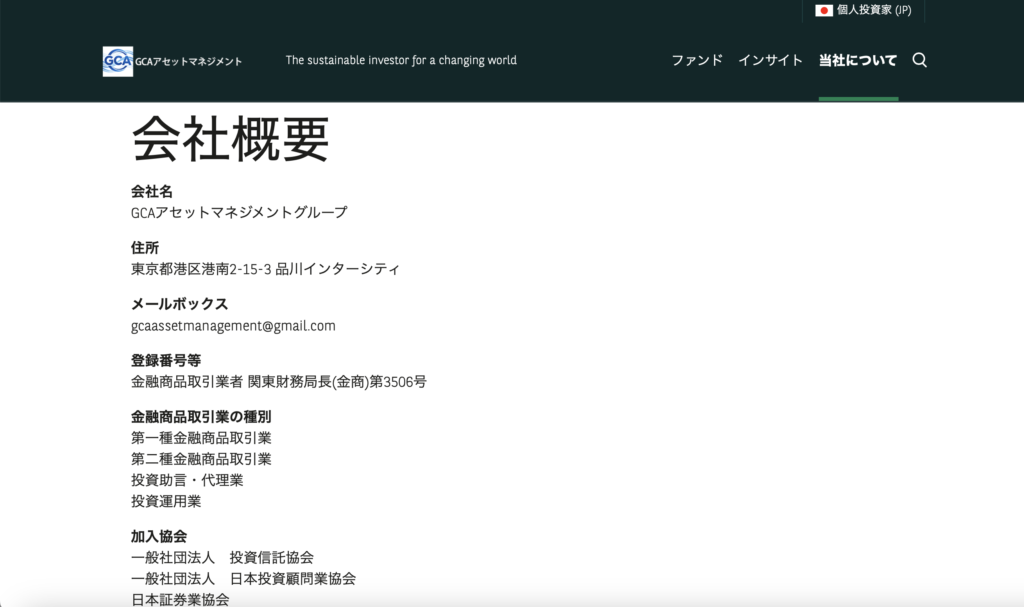Click 一般社団法人 日本投資顧問業協会 line

[244, 578]
